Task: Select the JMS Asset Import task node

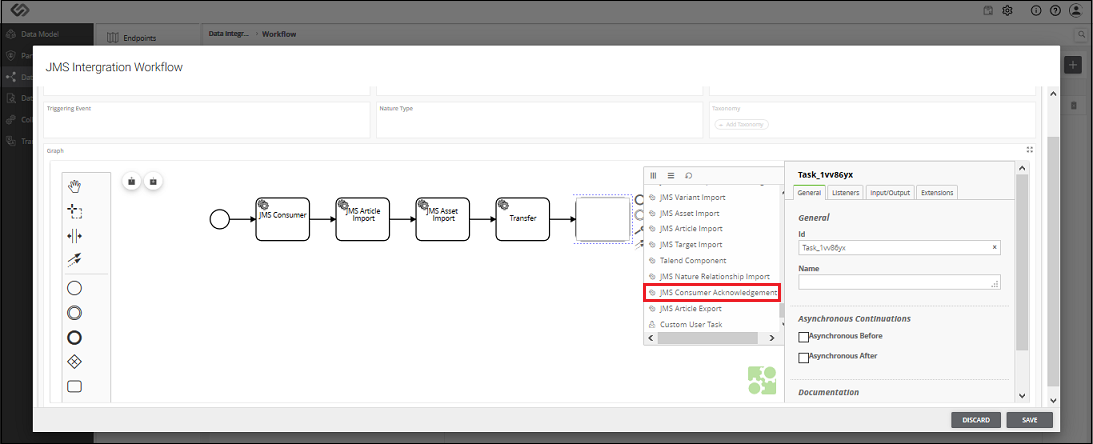Action: click(x=443, y=219)
